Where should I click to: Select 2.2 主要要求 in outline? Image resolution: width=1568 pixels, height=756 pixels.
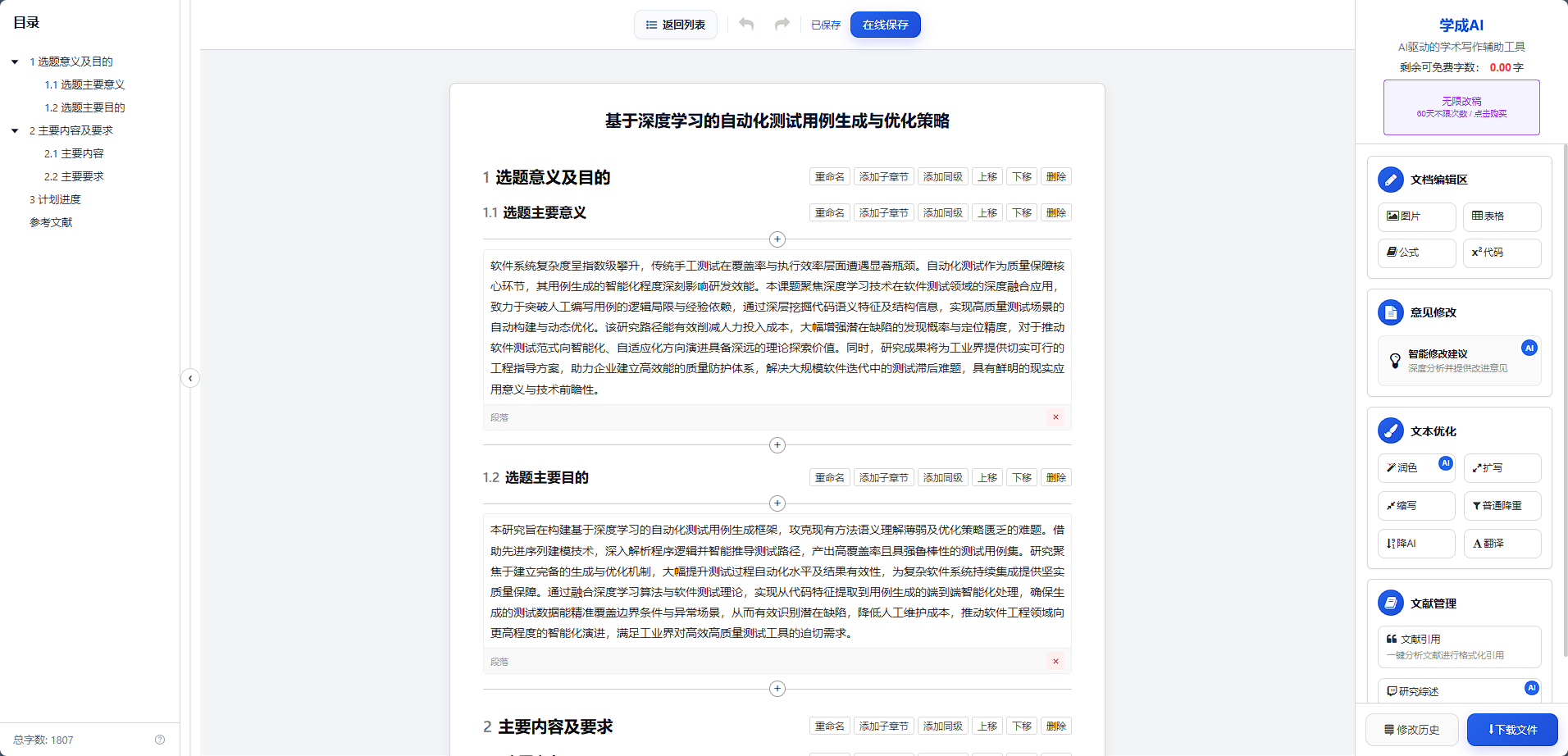(74, 176)
